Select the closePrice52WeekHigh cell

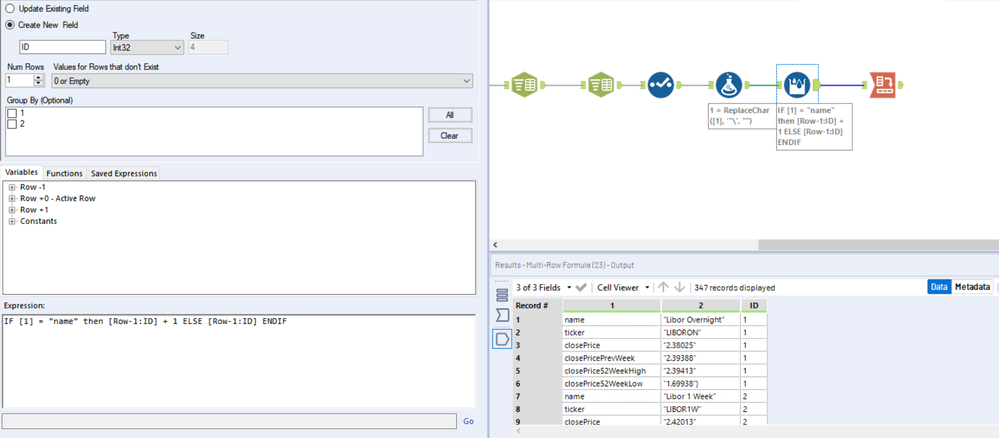(612, 370)
